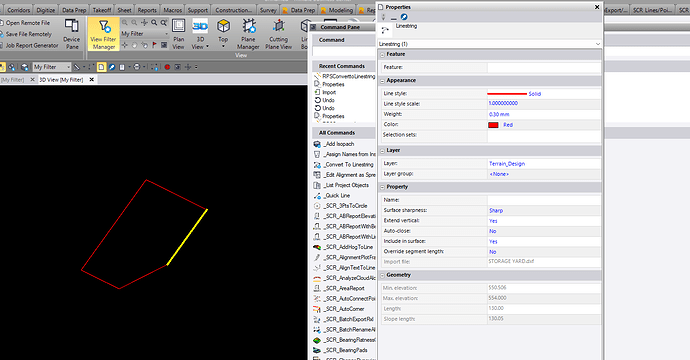
Task: Select RPSConverttoLinestring in Recent Commands
Action: [349, 76]
